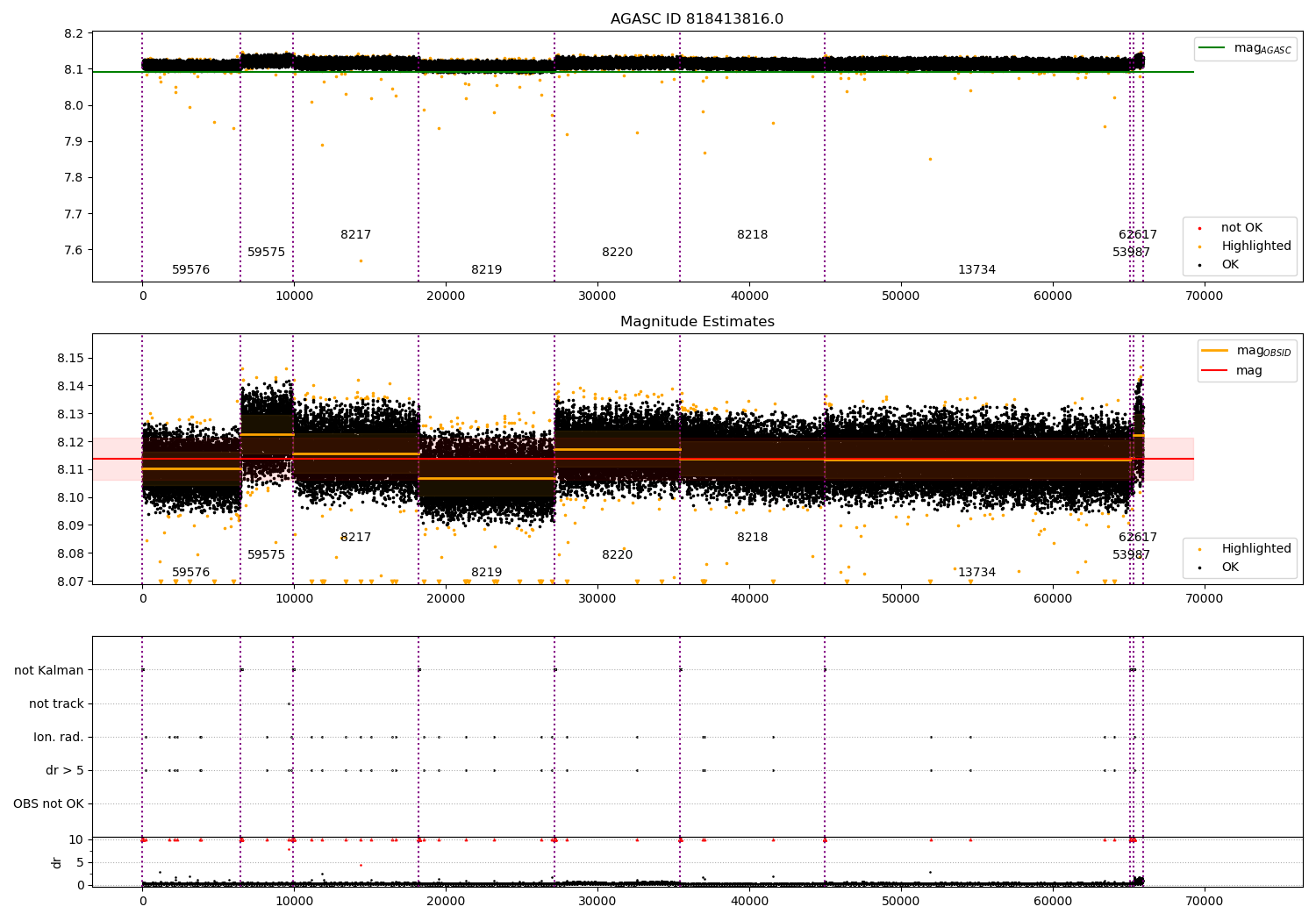Click 'Highlighted' legend entry in the top plot
Image resolution: width=1316 pixels, height=921 pixels.
(x=1246, y=246)
